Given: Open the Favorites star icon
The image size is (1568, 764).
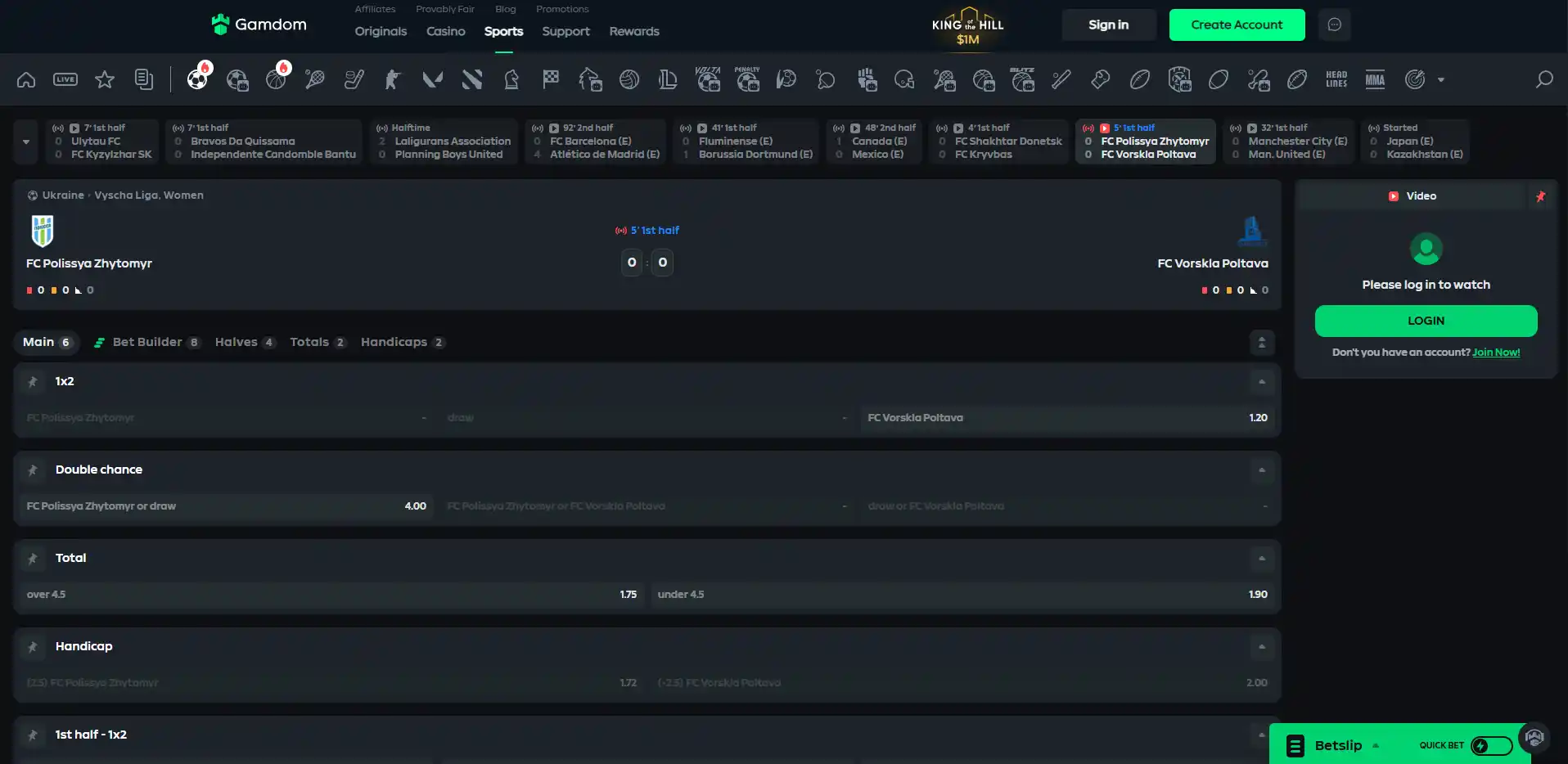Looking at the screenshot, I should pos(105,79).
